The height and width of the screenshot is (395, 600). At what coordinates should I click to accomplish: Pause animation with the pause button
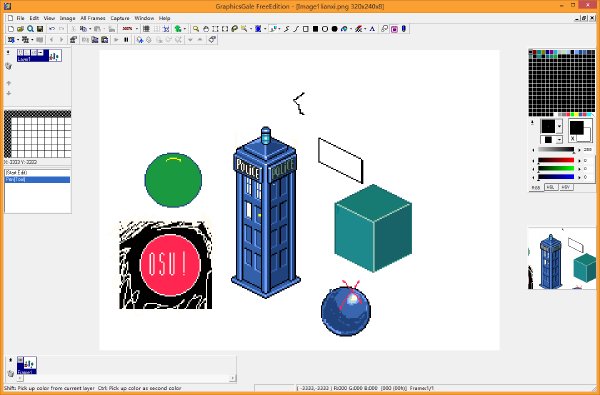126,39
